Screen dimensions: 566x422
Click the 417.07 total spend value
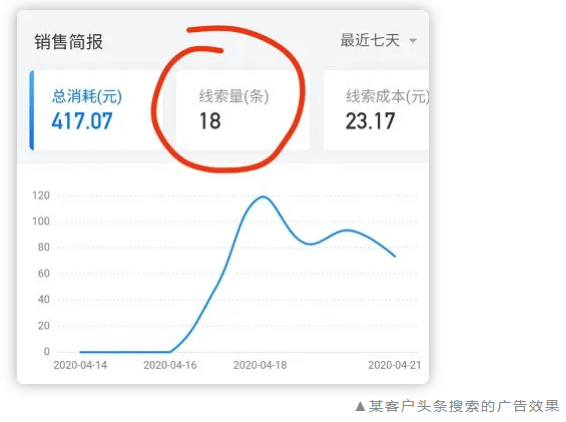pyautogui.click(x=82, y=121)
